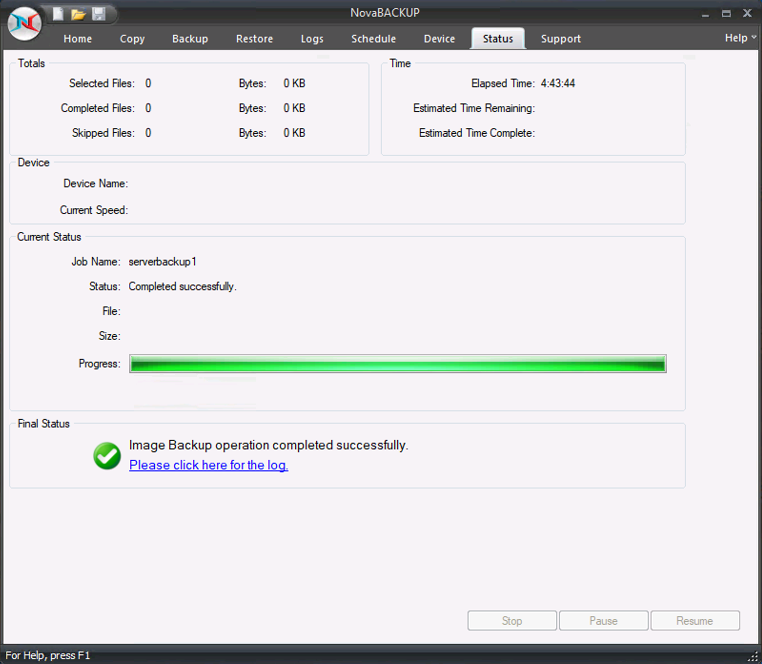Image resolution: width=762 pixels, height=664 pixels.
Task: Click the NovaBACKUP round logo button
Action: [24, 24]
